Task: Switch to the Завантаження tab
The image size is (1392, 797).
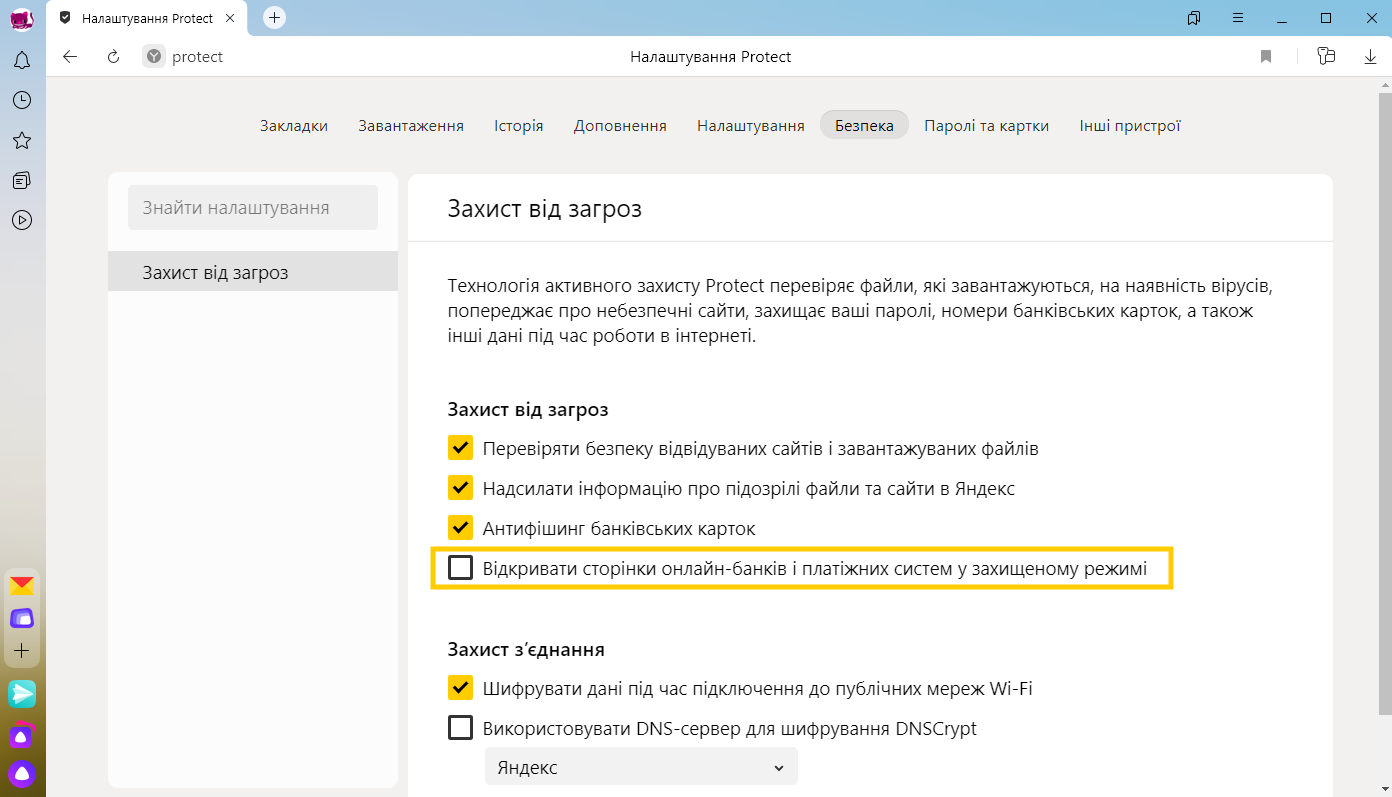Action: tap(411, 125)
